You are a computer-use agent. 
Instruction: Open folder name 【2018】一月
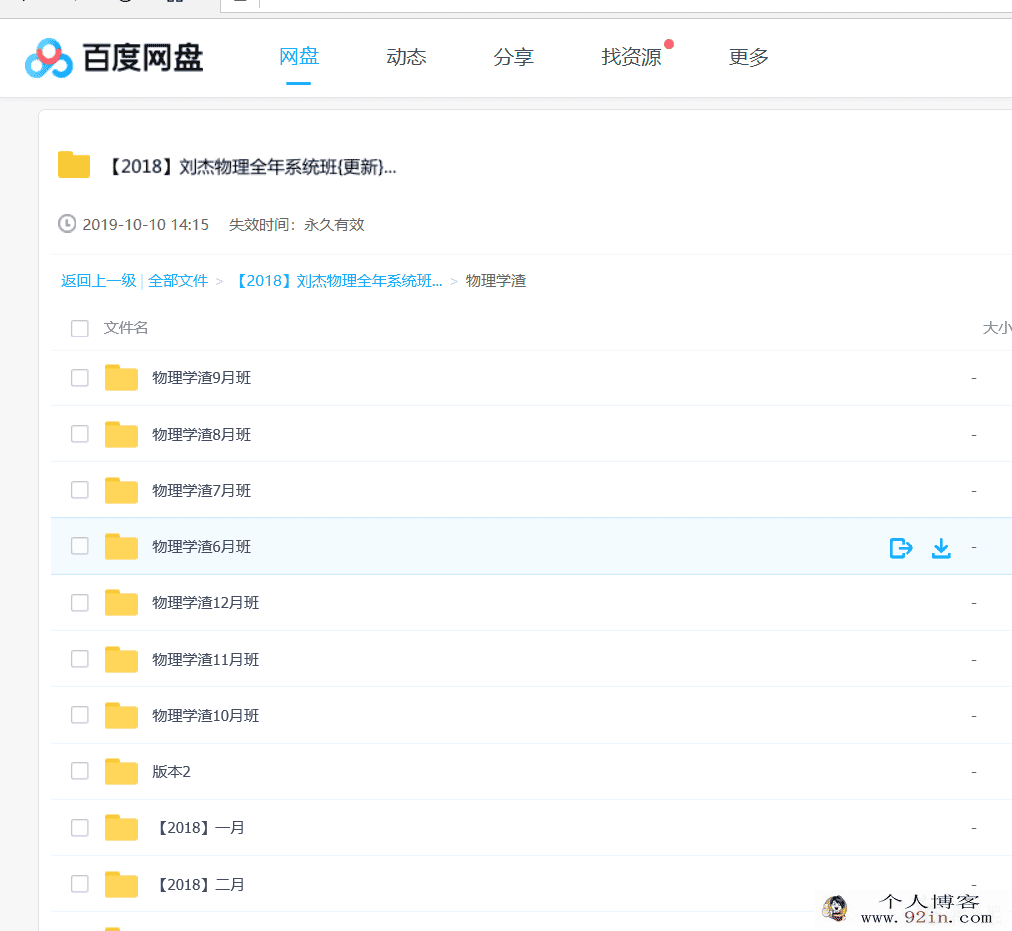click(199, 828)
